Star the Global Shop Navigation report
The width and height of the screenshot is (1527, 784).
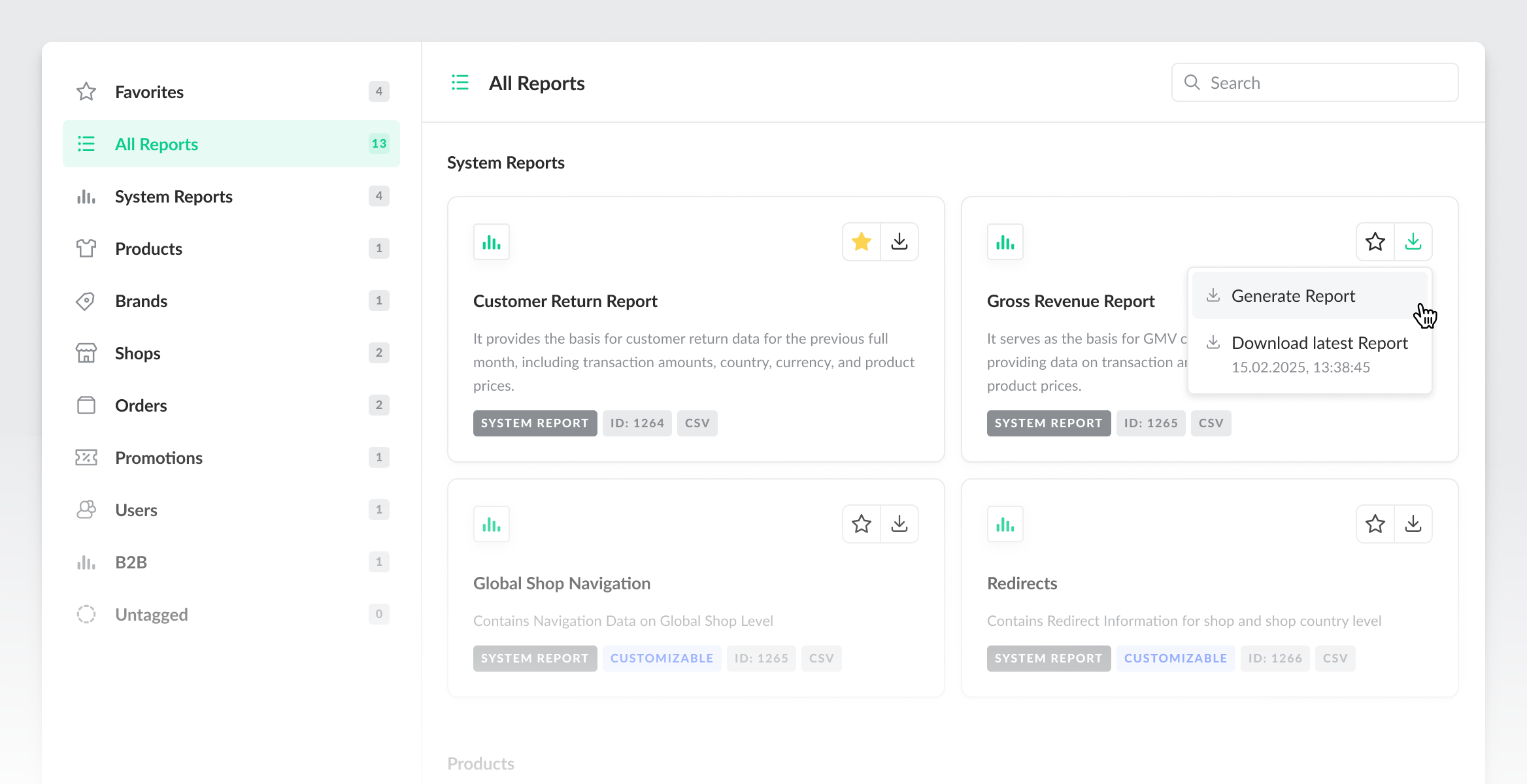[x=862, y=524]
